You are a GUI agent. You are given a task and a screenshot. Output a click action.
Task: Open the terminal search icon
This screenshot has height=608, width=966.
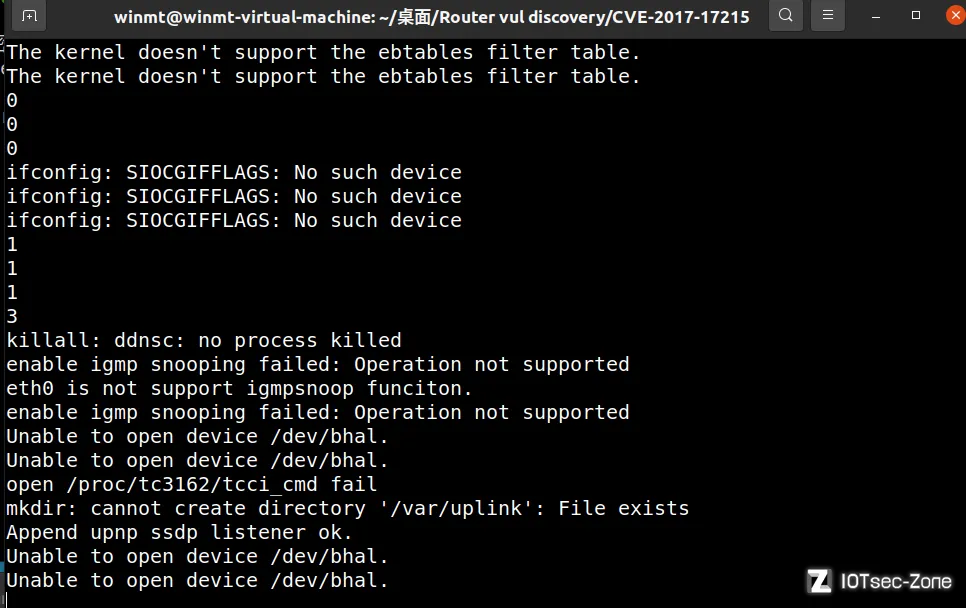tap(785, 15)
